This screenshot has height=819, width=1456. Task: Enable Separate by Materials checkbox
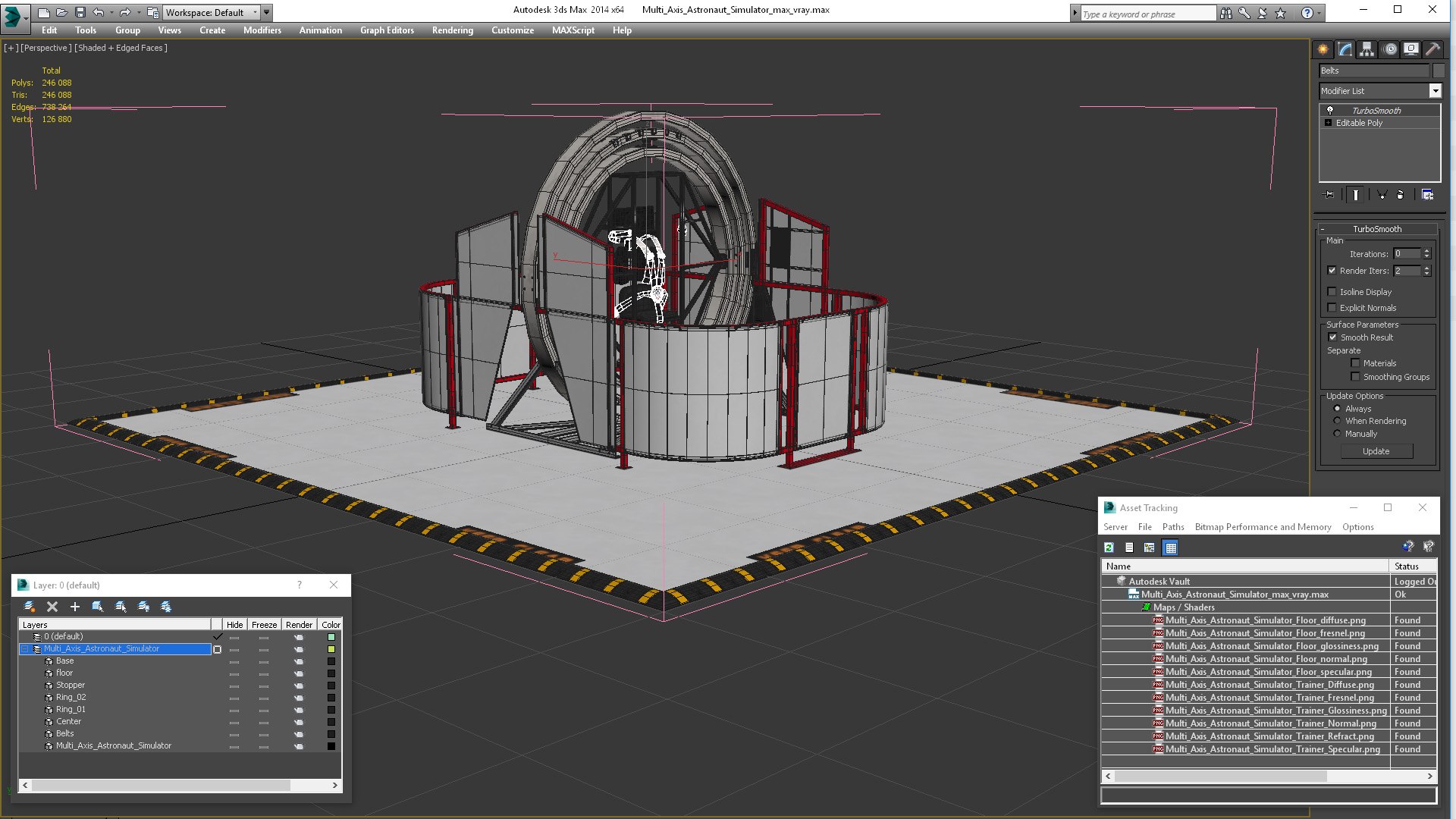tap(1355, 363)
